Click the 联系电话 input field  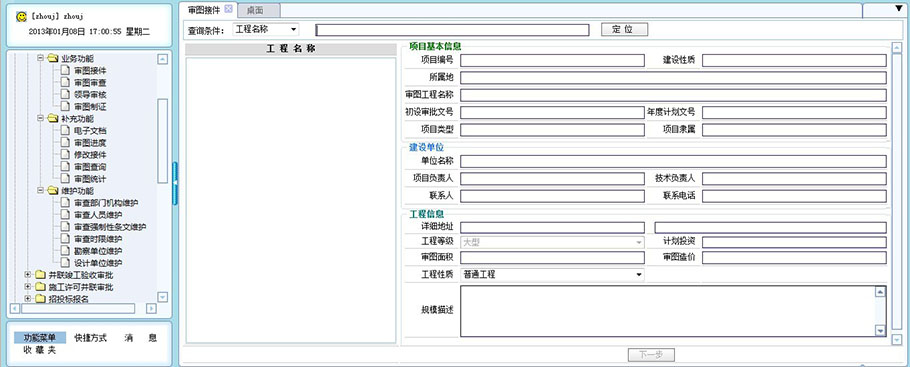[x=794, y=196]
